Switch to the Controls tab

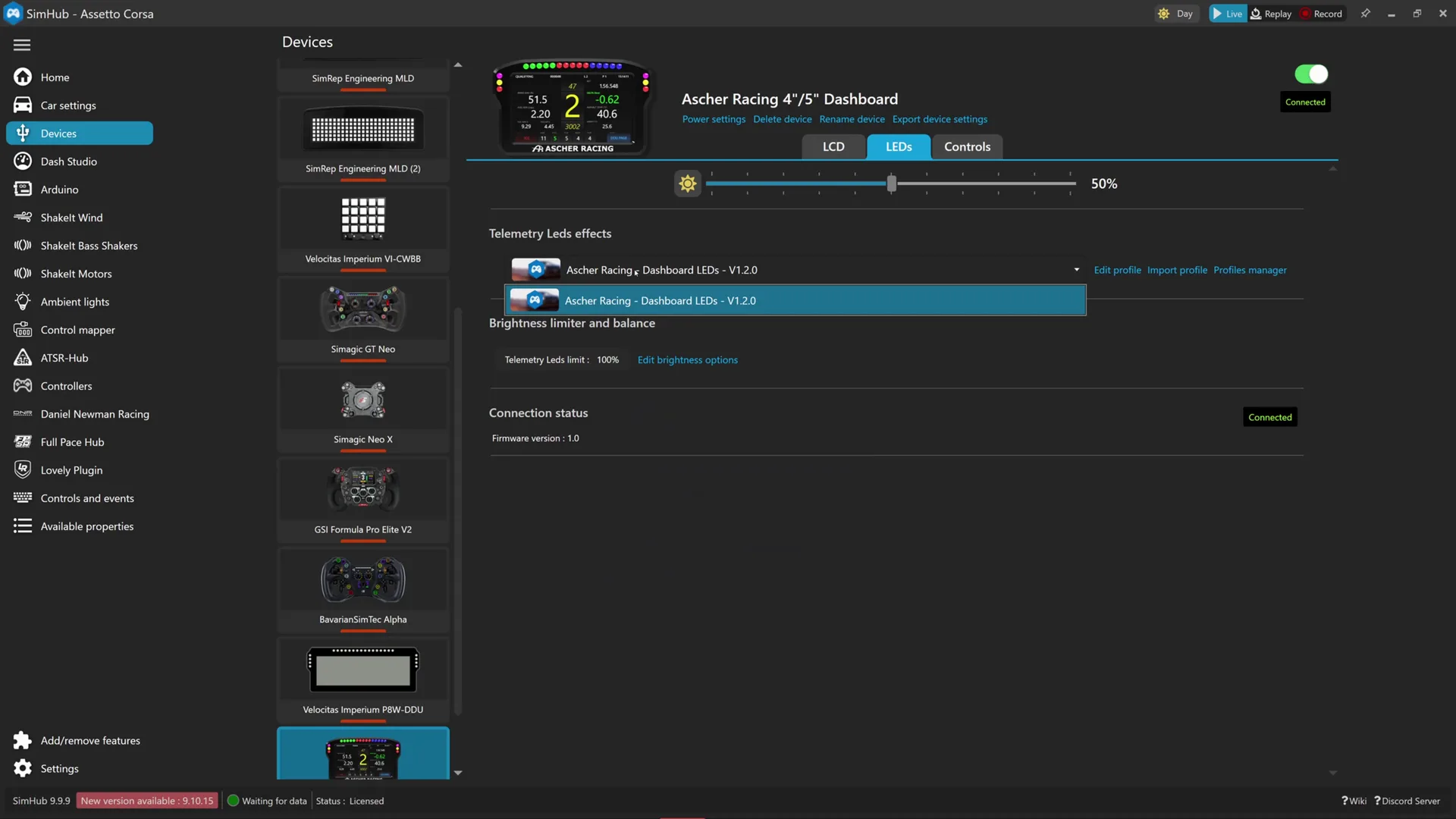click(x=967, y=147)
